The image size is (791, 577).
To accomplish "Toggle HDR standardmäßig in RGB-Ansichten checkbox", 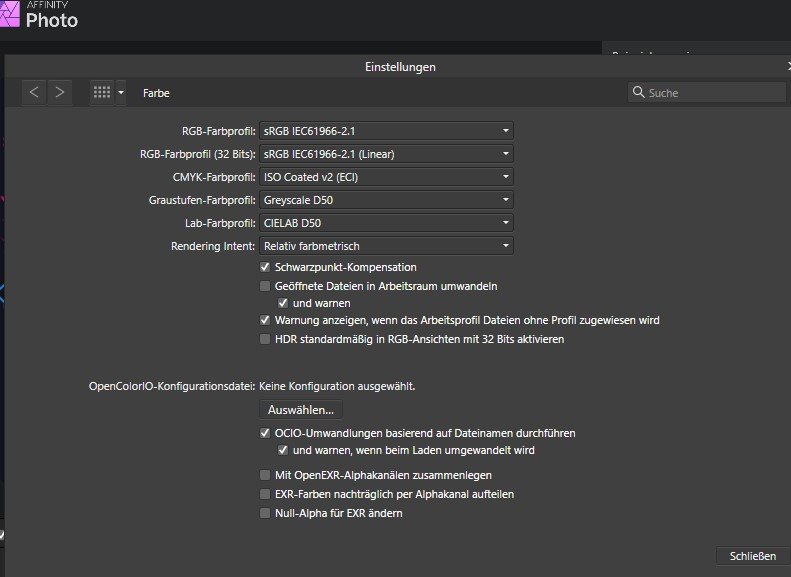I will pyautogui.click(x=265, y=339).
